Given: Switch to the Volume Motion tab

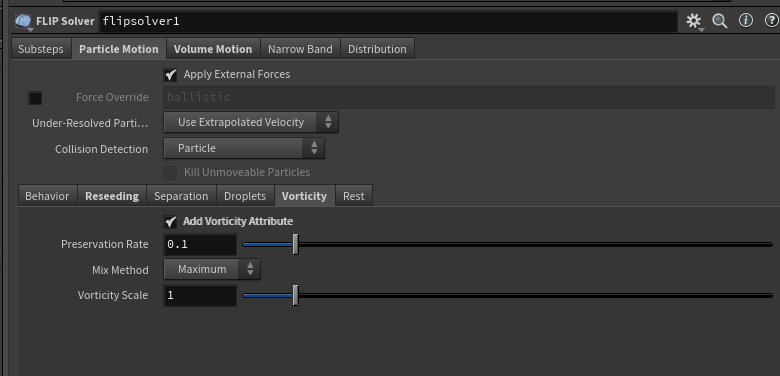Looking at the screenshot, I should pyautogui.click(x=213, y=49).
